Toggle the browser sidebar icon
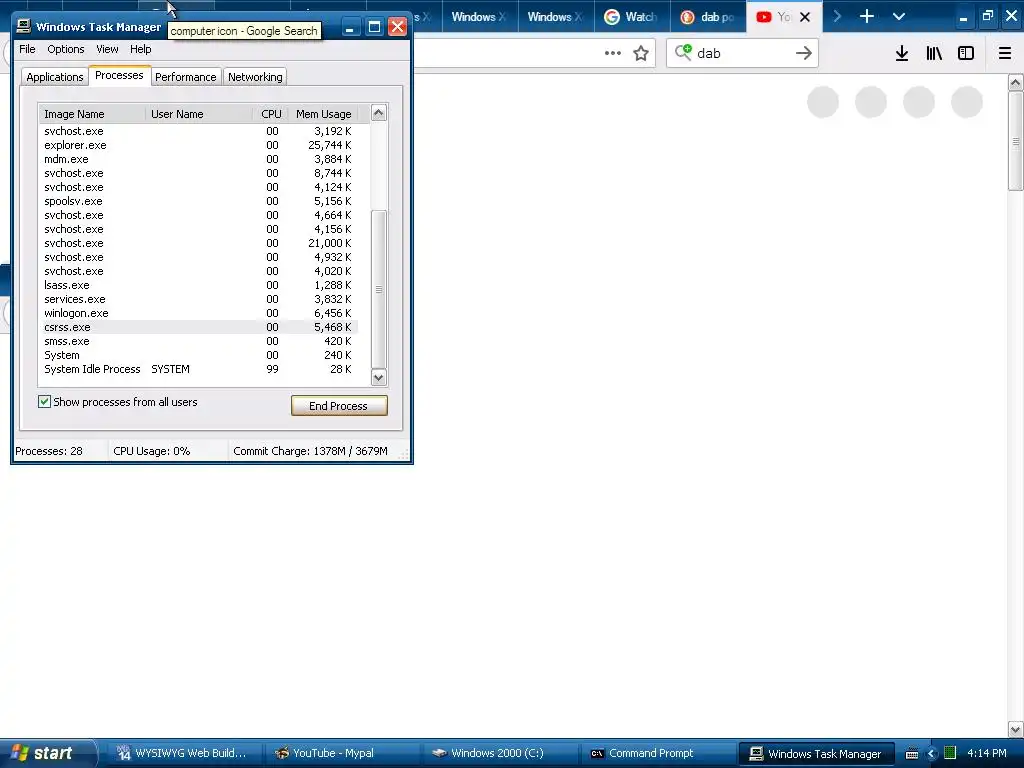The height and width of the screenshot is (768, 1024). pyautogui.click(x=966, y=53)
